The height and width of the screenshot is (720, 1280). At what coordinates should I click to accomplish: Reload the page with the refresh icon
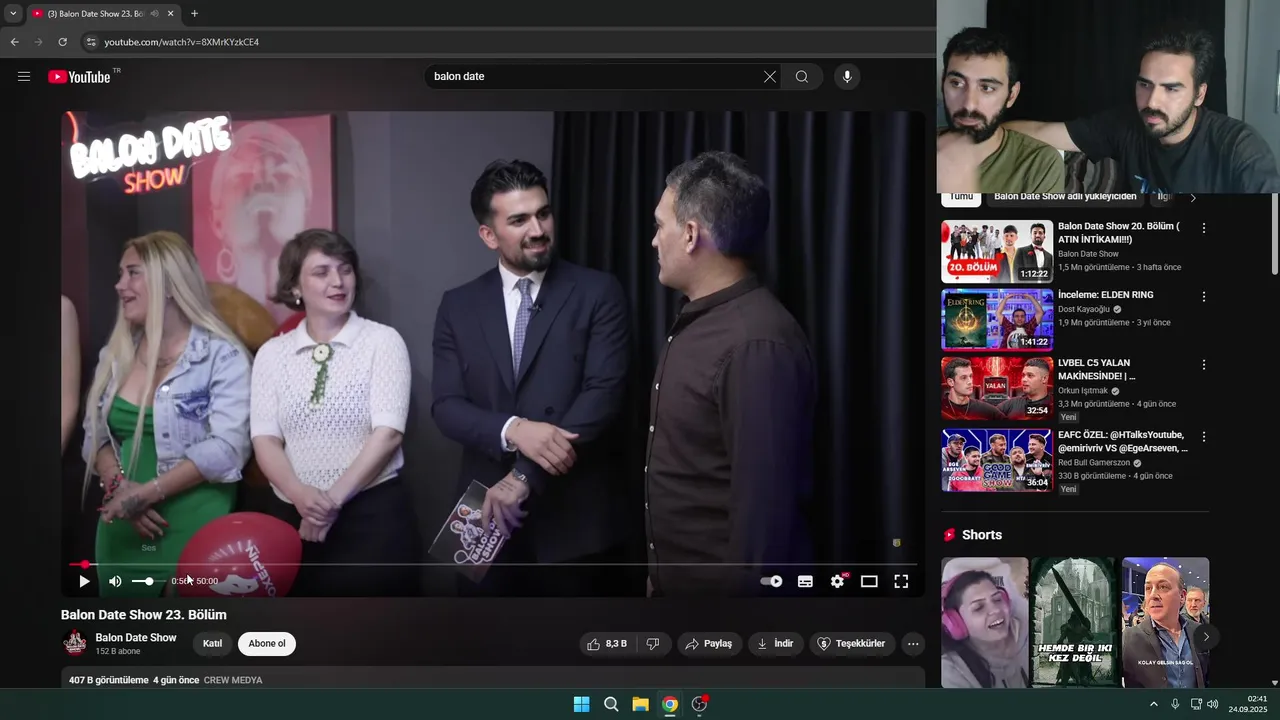pos(62,42)
